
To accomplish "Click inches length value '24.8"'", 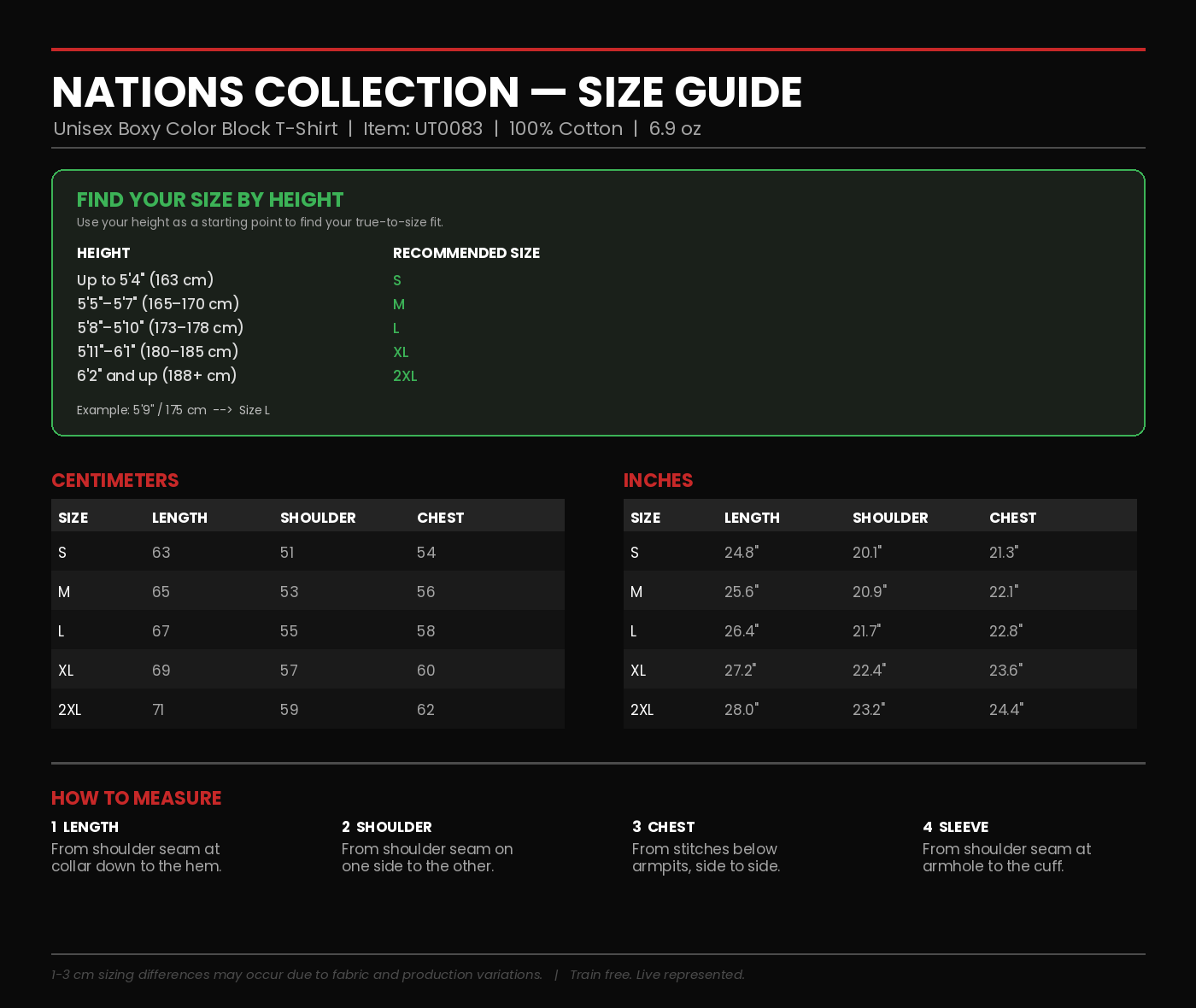I will point(742,553).
